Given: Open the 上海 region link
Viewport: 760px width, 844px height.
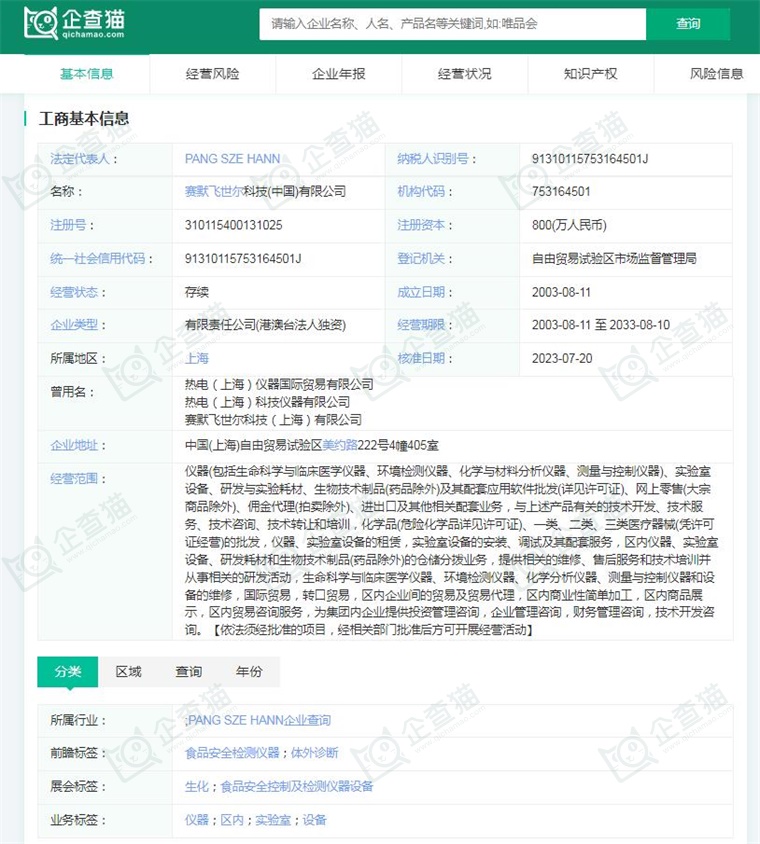Looking at the screenshot, I should [196, 358].
